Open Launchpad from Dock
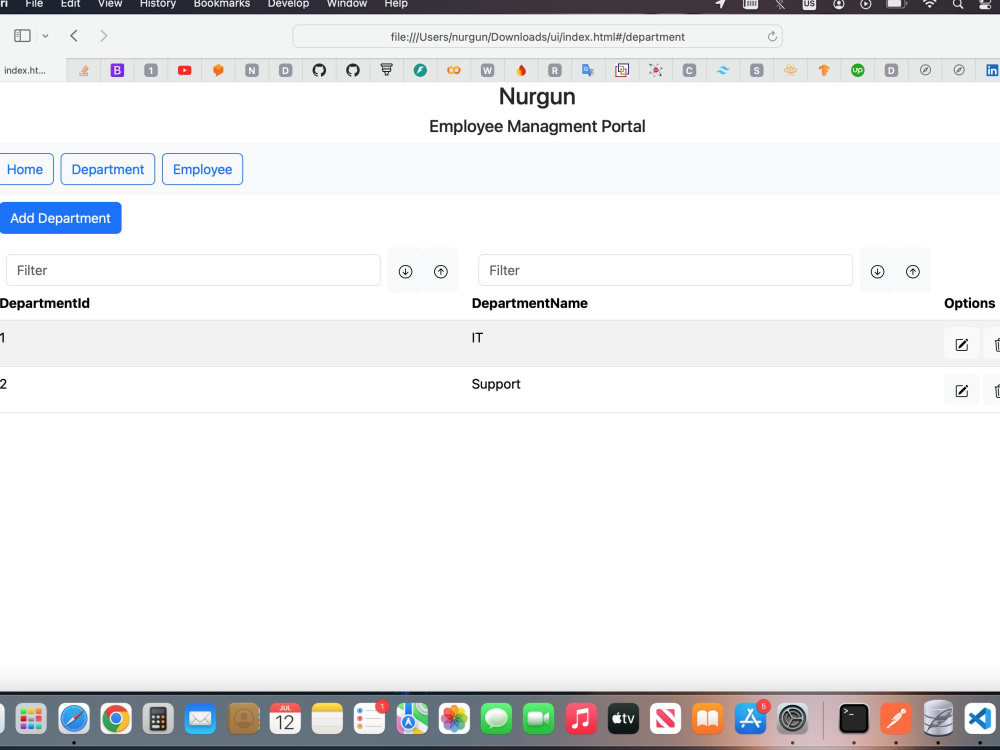 (x=31, y=719)
